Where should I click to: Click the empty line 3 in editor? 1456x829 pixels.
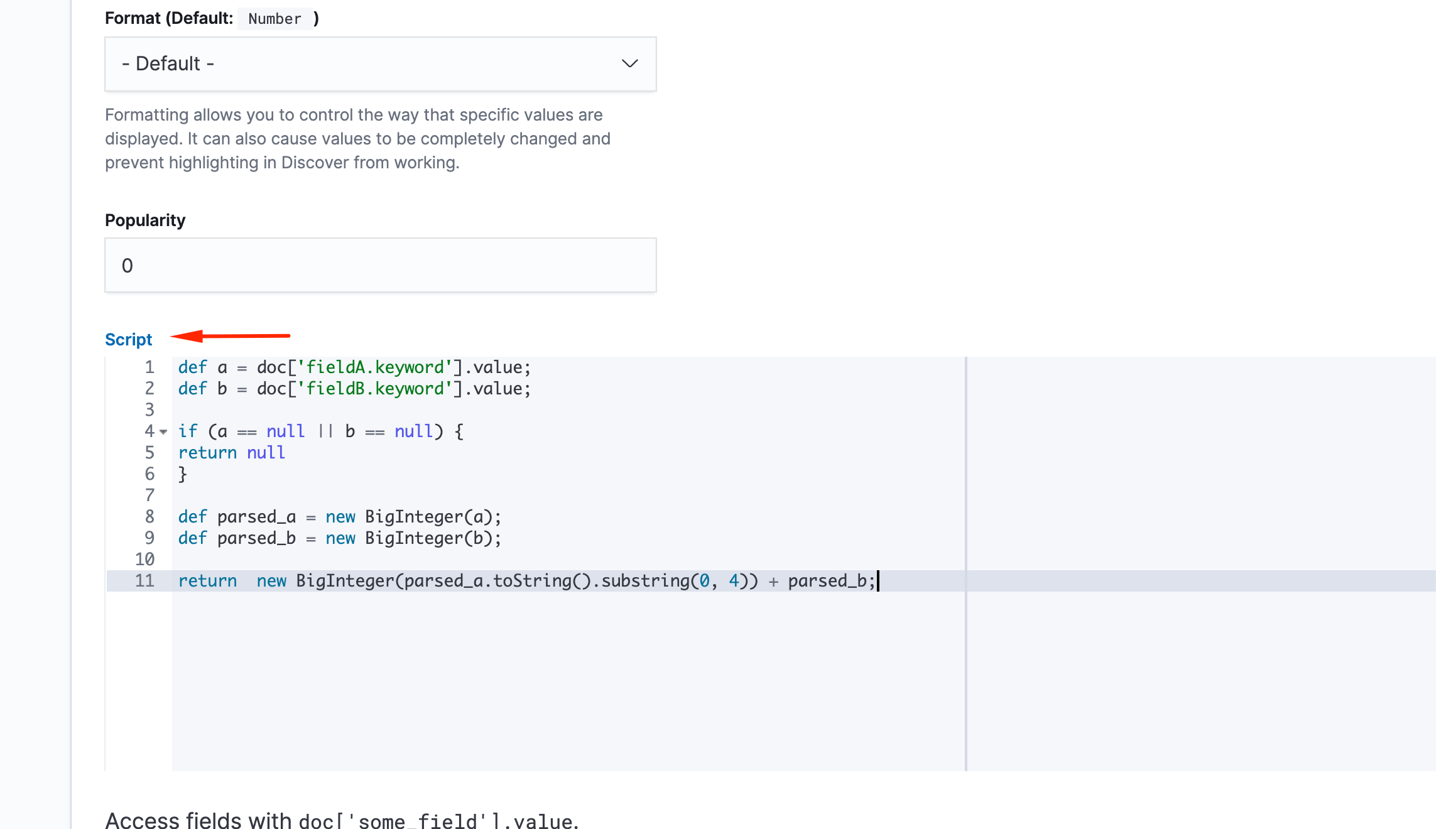pyautogui.click(x=377, y=410)
